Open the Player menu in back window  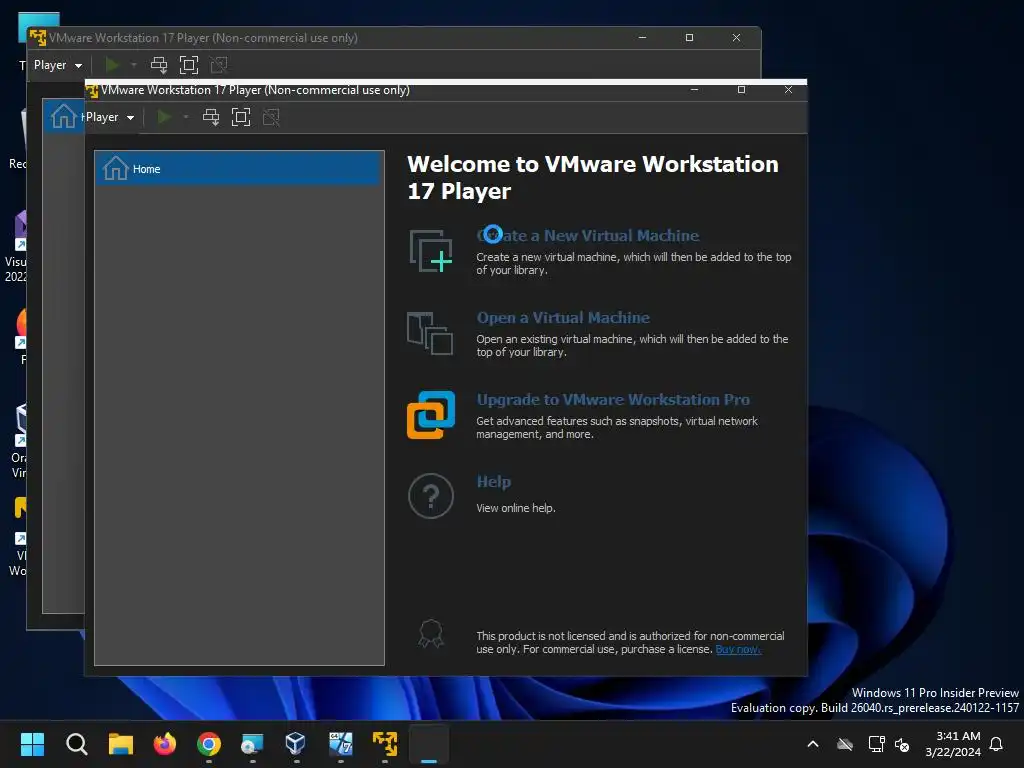coord(58,65)
